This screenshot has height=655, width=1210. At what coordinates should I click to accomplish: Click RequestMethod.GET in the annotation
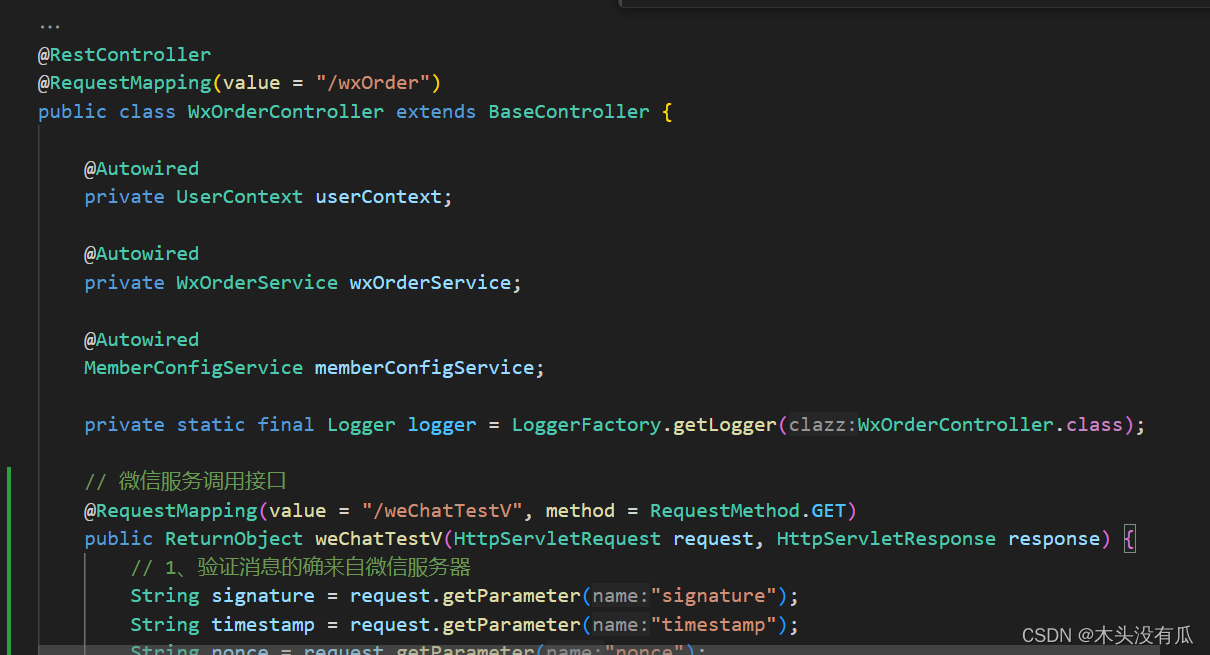click(x=748, y=510)
